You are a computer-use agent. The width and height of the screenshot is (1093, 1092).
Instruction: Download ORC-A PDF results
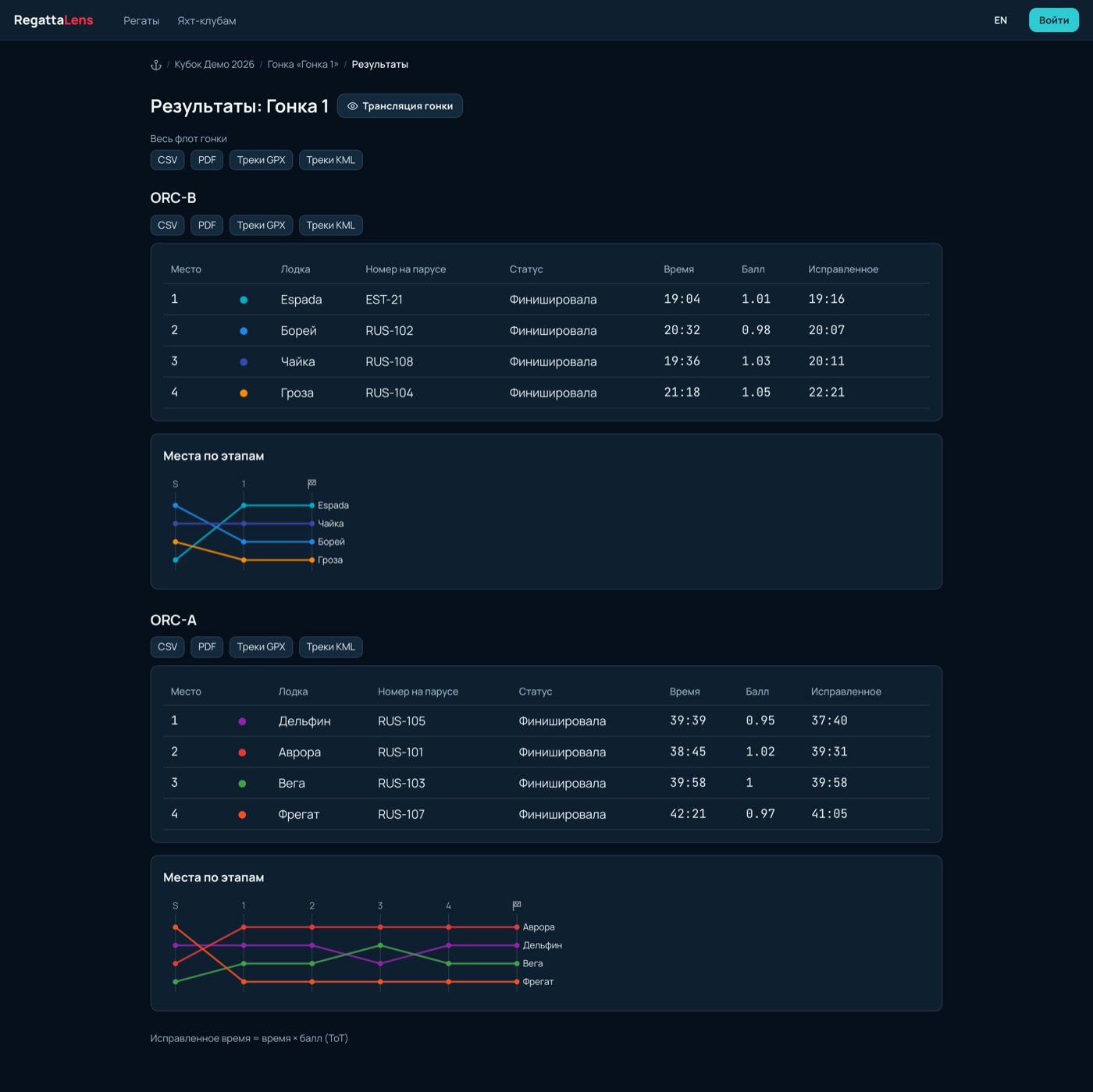[x=207, y=647]
